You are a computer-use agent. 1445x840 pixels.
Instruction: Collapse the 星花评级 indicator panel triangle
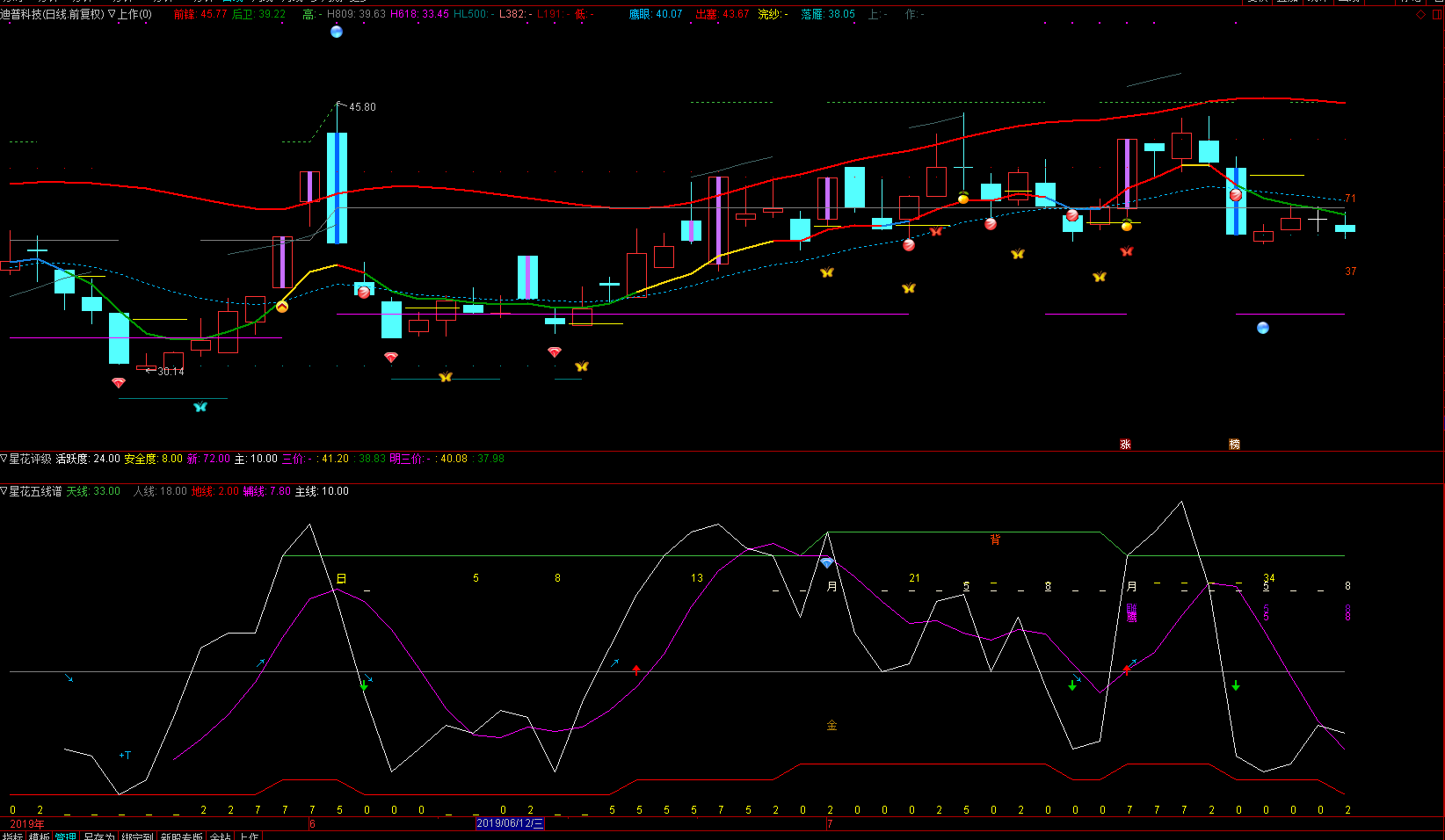[x=4, y=459]
